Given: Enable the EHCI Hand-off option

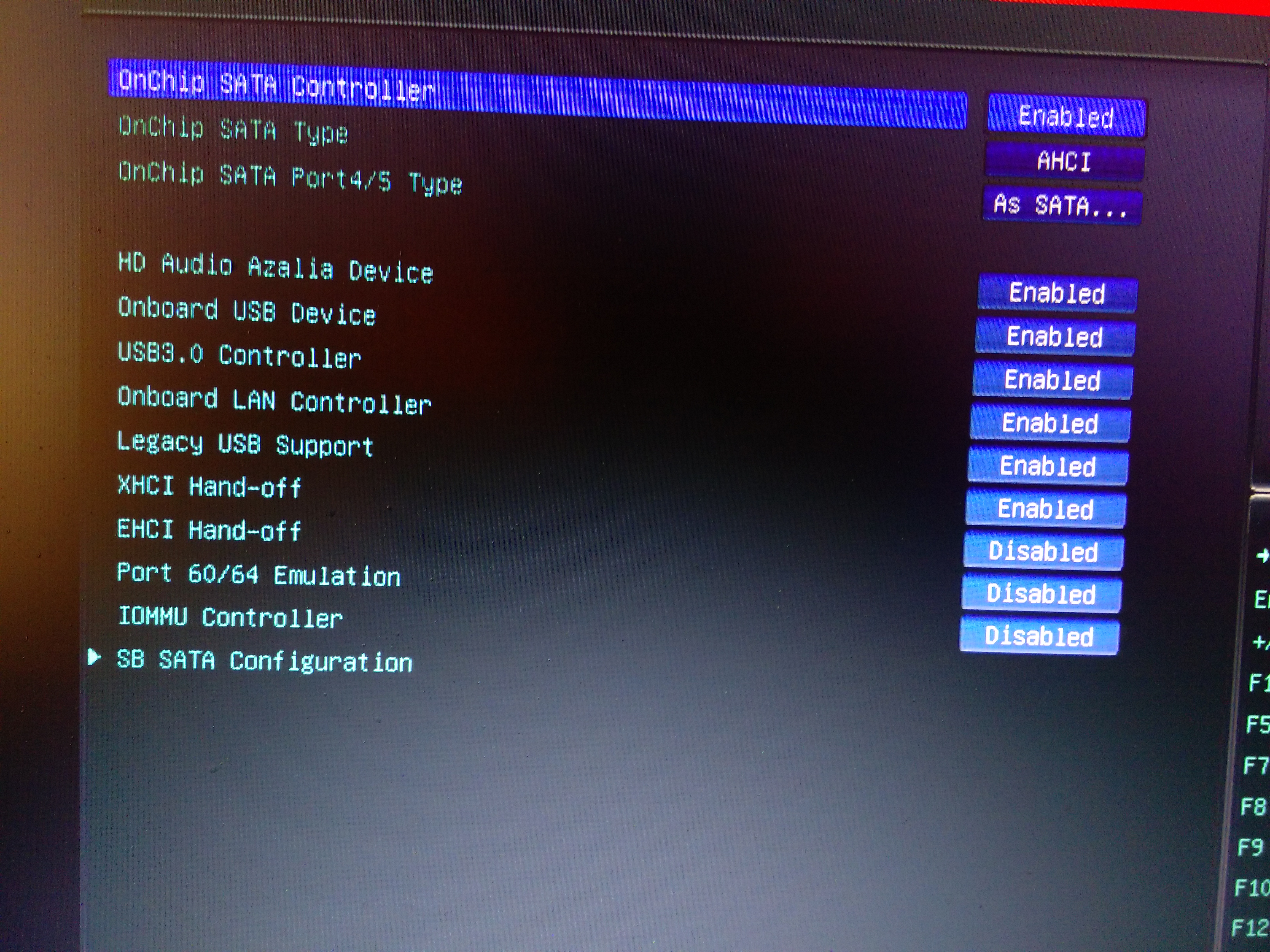Looking at the screenshot, I should [1043, 551].
